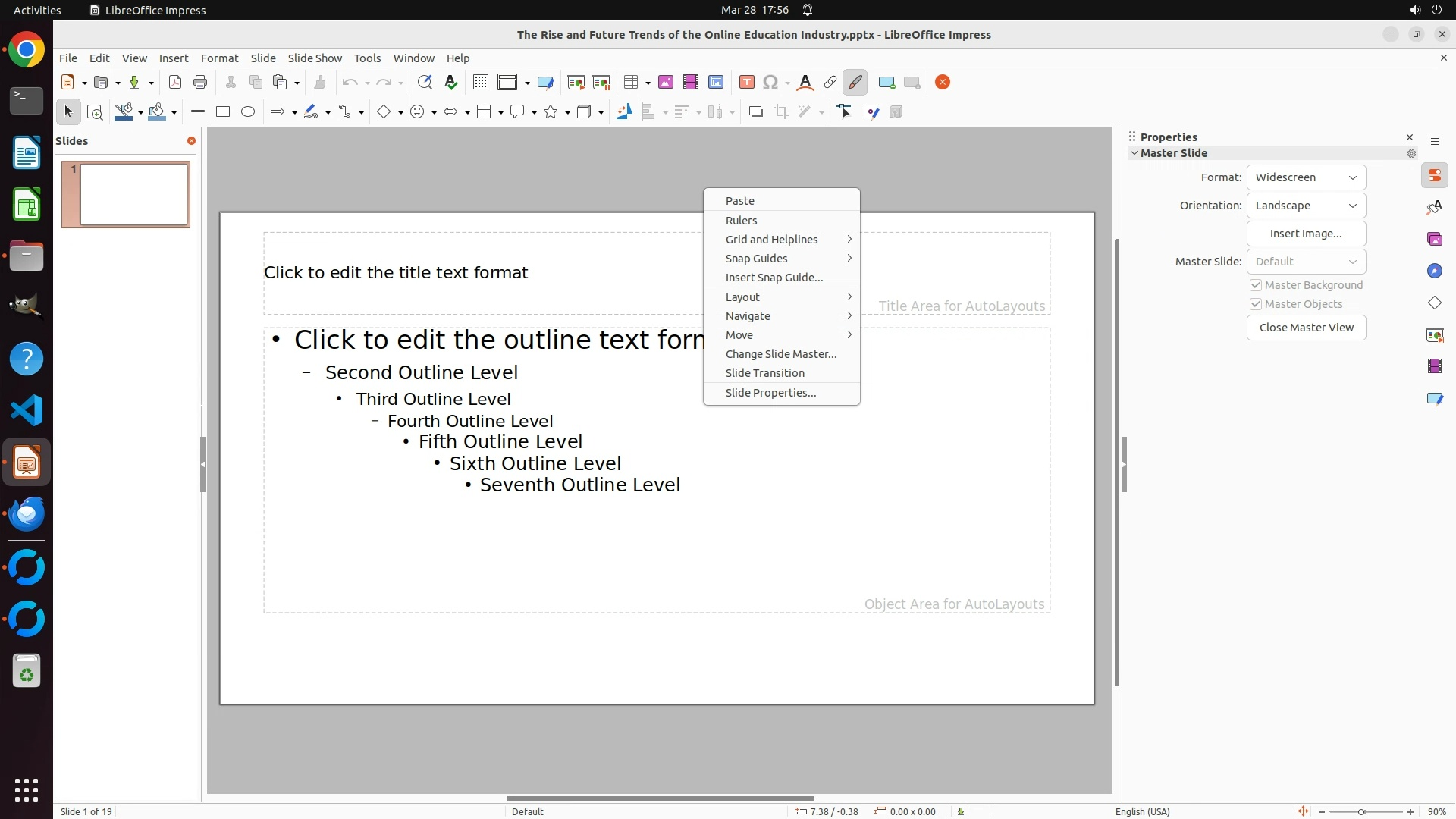Open the Slide Show menu

click(x=315, y=58)
